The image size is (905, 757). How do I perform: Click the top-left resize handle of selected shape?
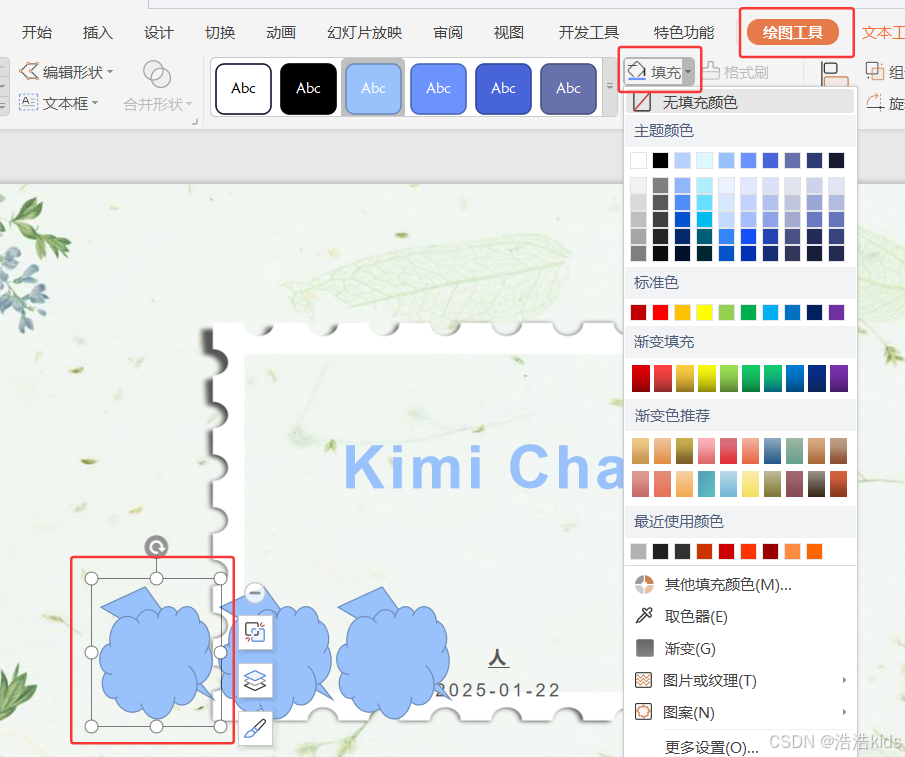[91, 578]
